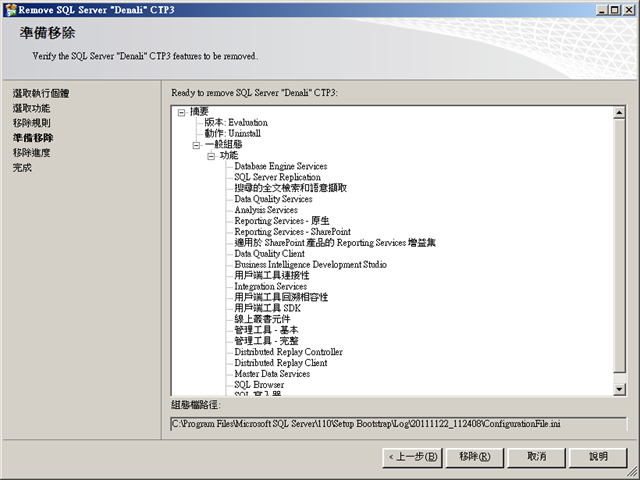This screenshot has width=640, height=480.
Task: Click the 移除(R) remove button
Action: pos(475,457)
